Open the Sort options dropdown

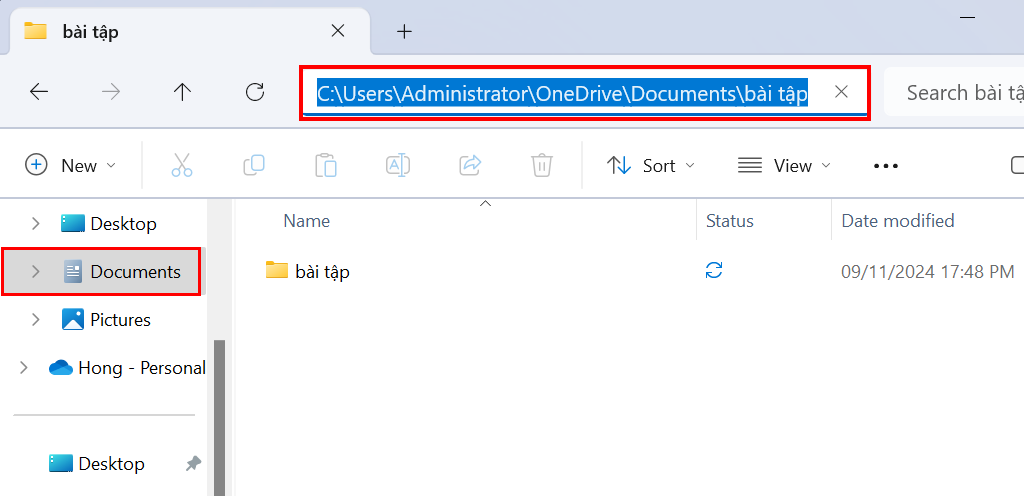click(651, 166)
